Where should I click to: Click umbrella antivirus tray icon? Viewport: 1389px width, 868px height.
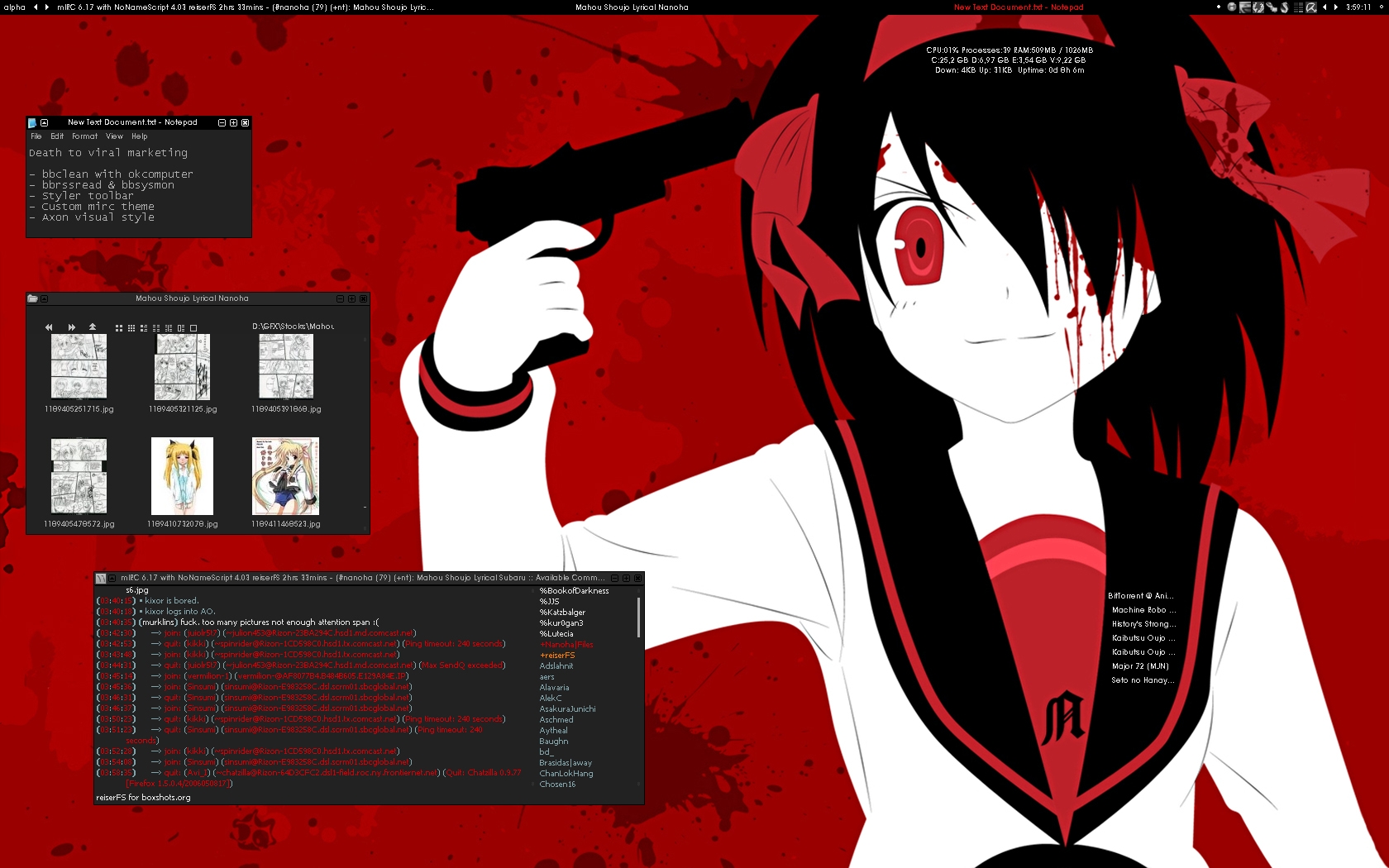click(x=1311, y=7)
